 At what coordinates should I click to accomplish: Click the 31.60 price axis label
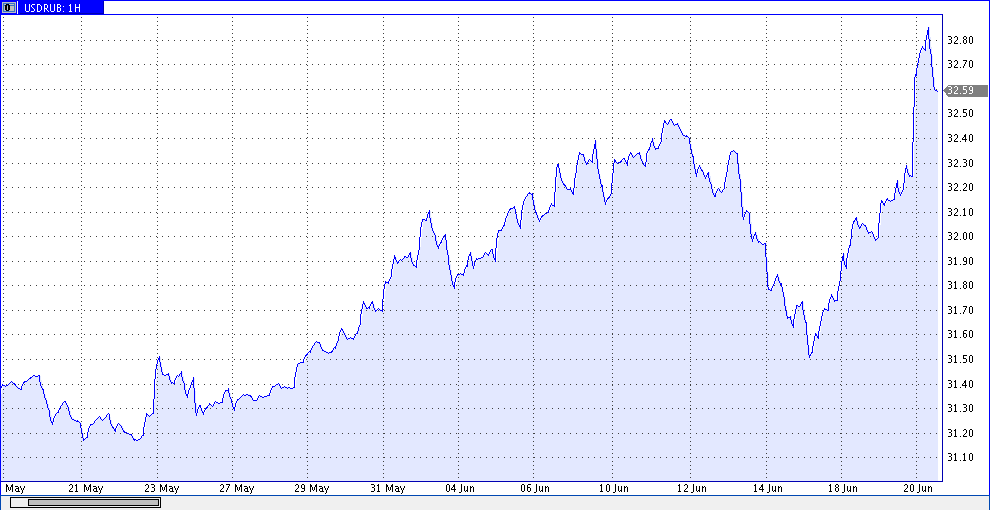(x=960, y=335)
